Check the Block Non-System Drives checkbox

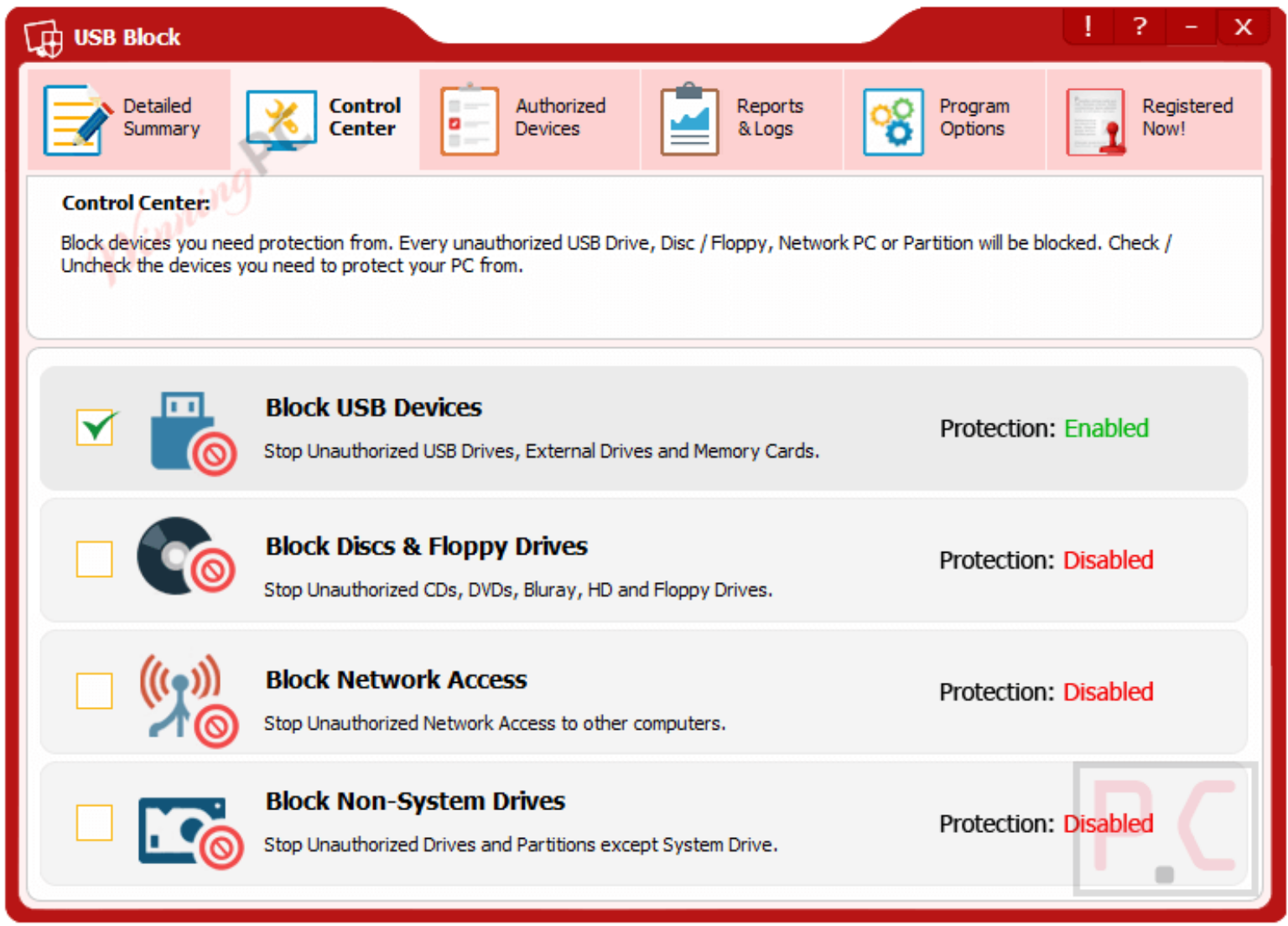(95, 823)
